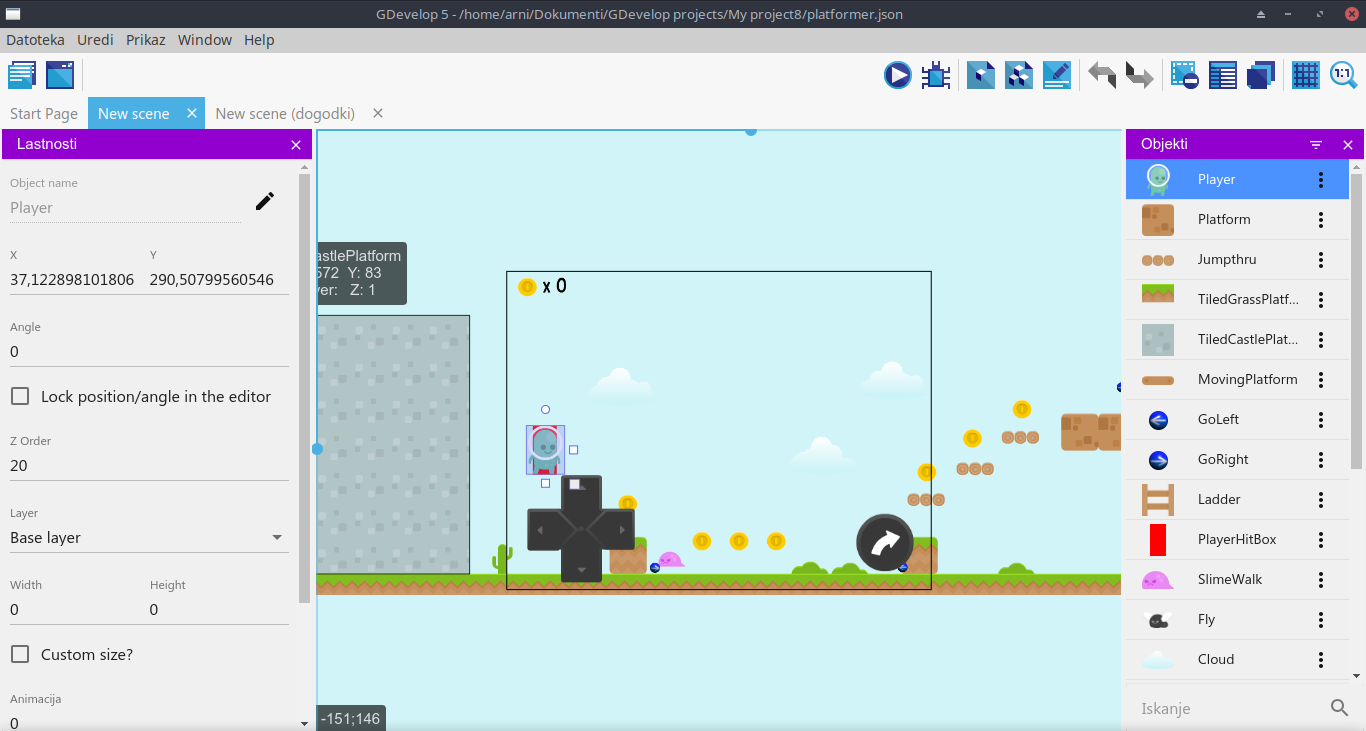Screen dimensions: 1366x731
Task: Click the objects list vertical scrollbar
Action: (x=1356, y=320)
